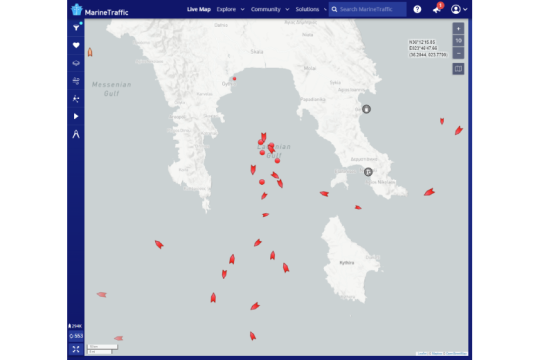
Task: Click the coordinates readout box
Action: [x=428, y=48]
